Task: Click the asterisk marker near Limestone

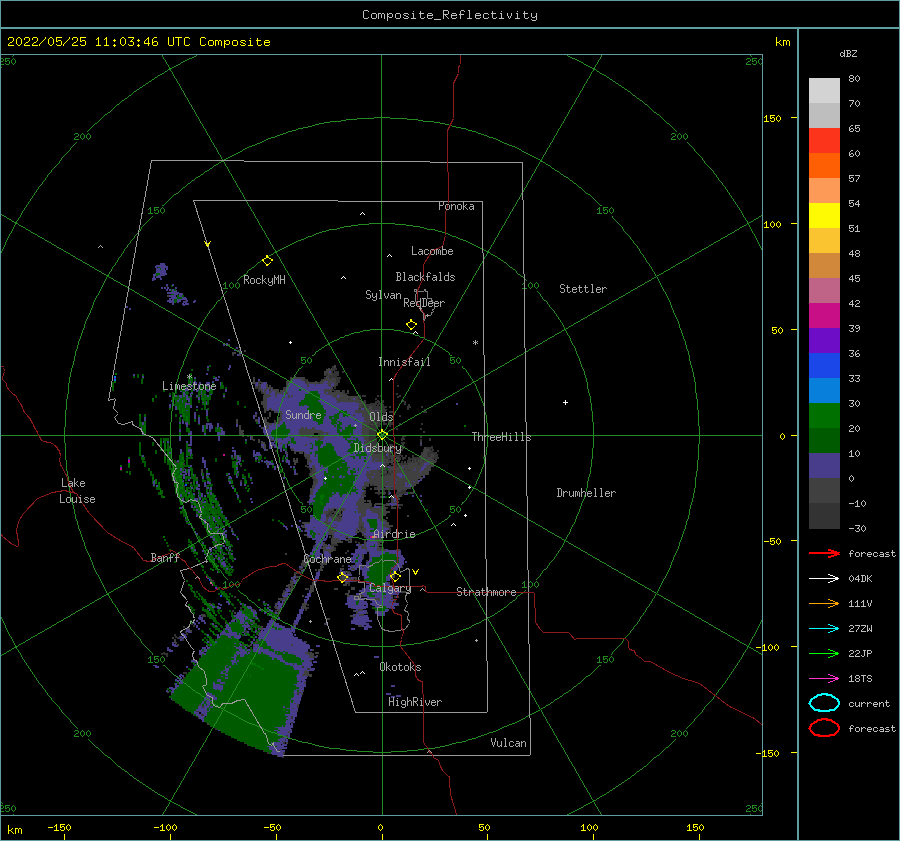Action: point(189,377)
